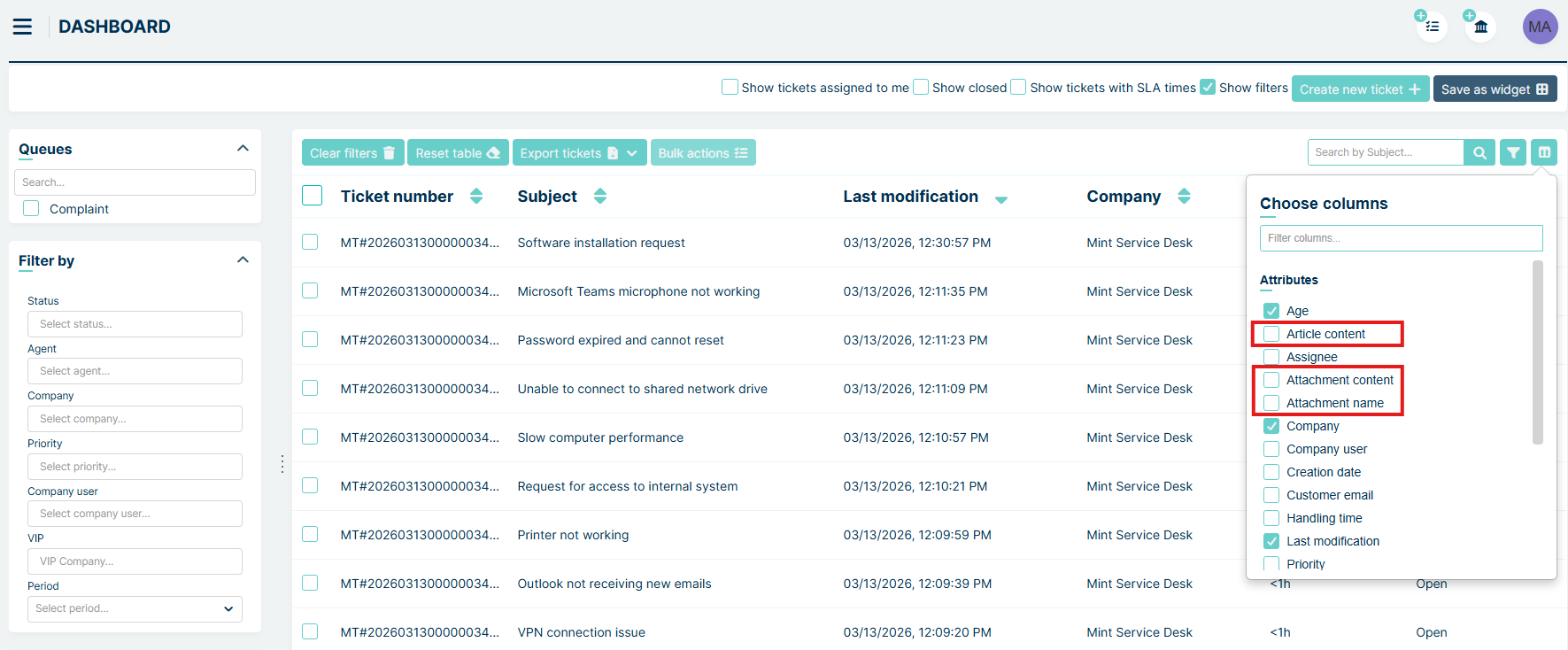Click the Subject column header
Viewport: 1568px width, 650px height.
tap(547, 197)
